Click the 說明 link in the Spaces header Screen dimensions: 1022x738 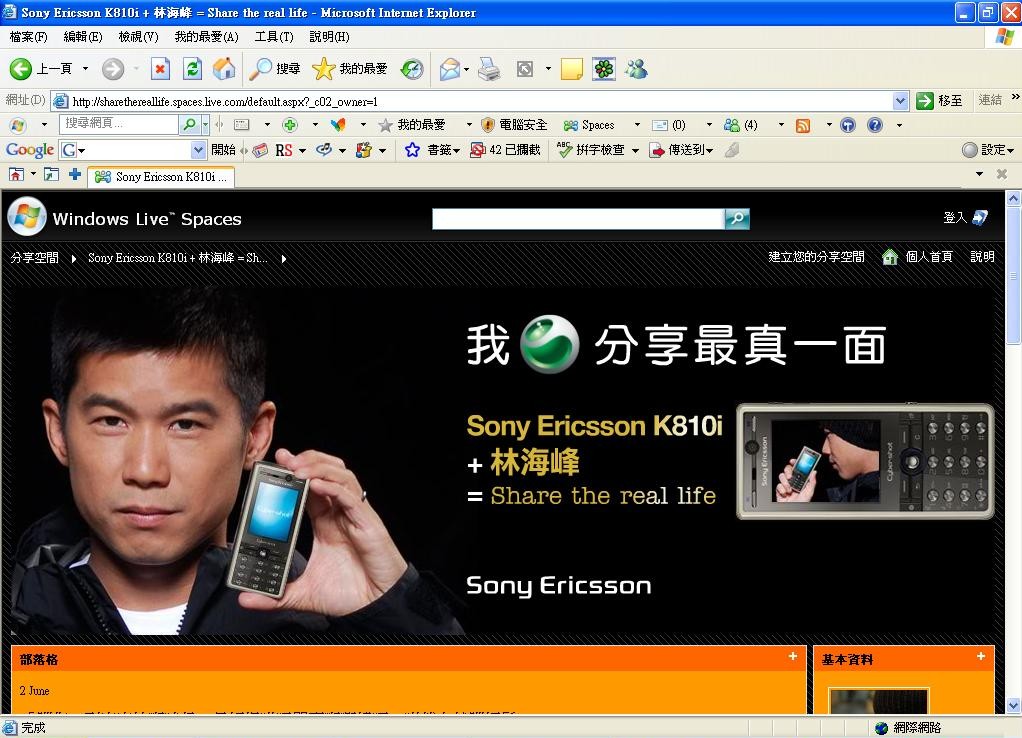click(x=982, y=257)
